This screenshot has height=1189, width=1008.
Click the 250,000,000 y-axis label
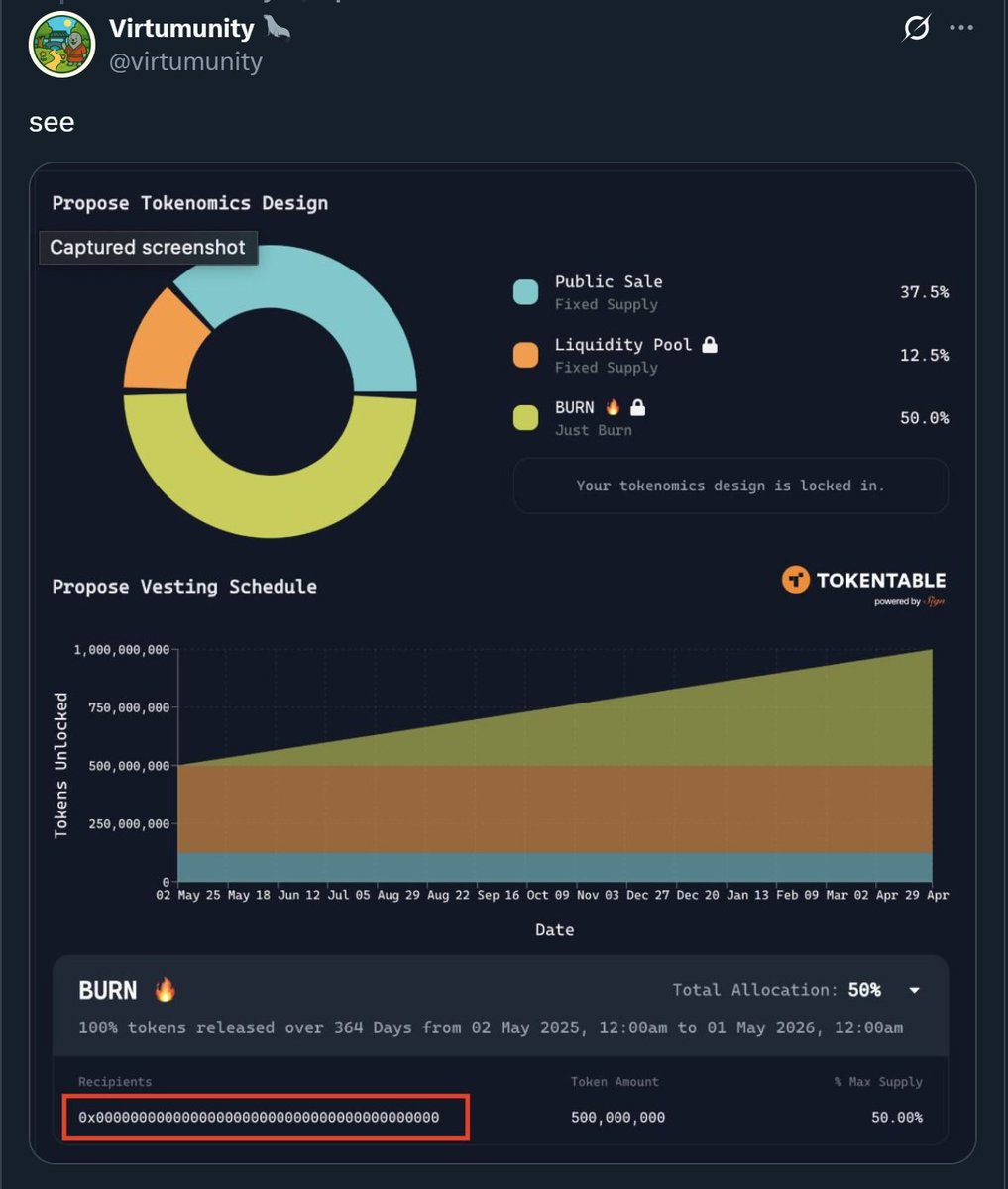tap(129, 823)
